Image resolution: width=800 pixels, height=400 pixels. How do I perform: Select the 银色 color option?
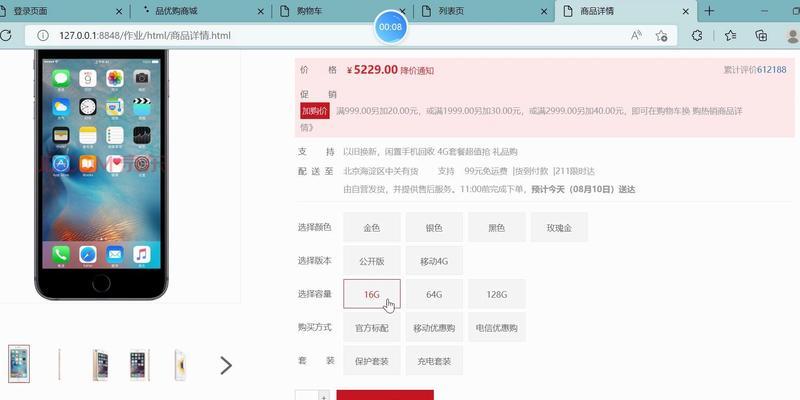pos(434,228)
